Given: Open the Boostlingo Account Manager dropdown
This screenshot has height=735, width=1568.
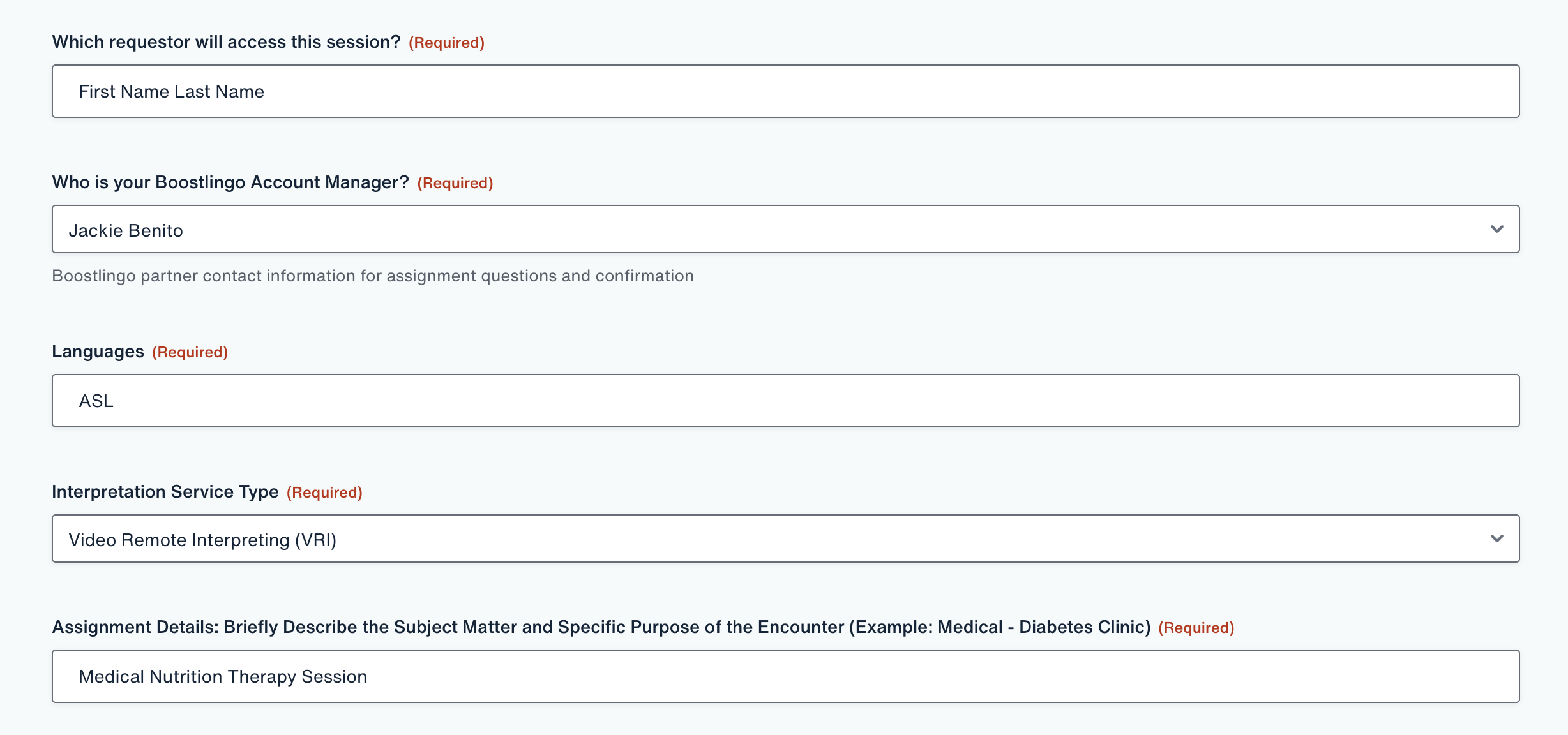Looking at the screenshot, I should point(785,230).
